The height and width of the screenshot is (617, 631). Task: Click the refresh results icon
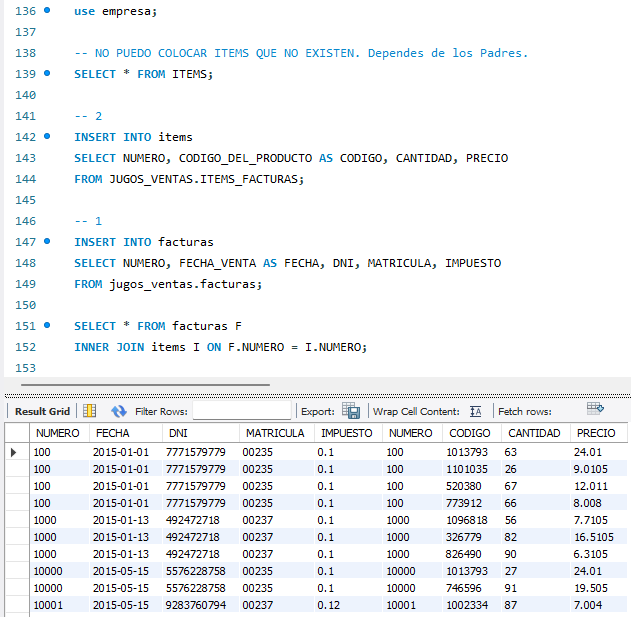pos(119,411)
